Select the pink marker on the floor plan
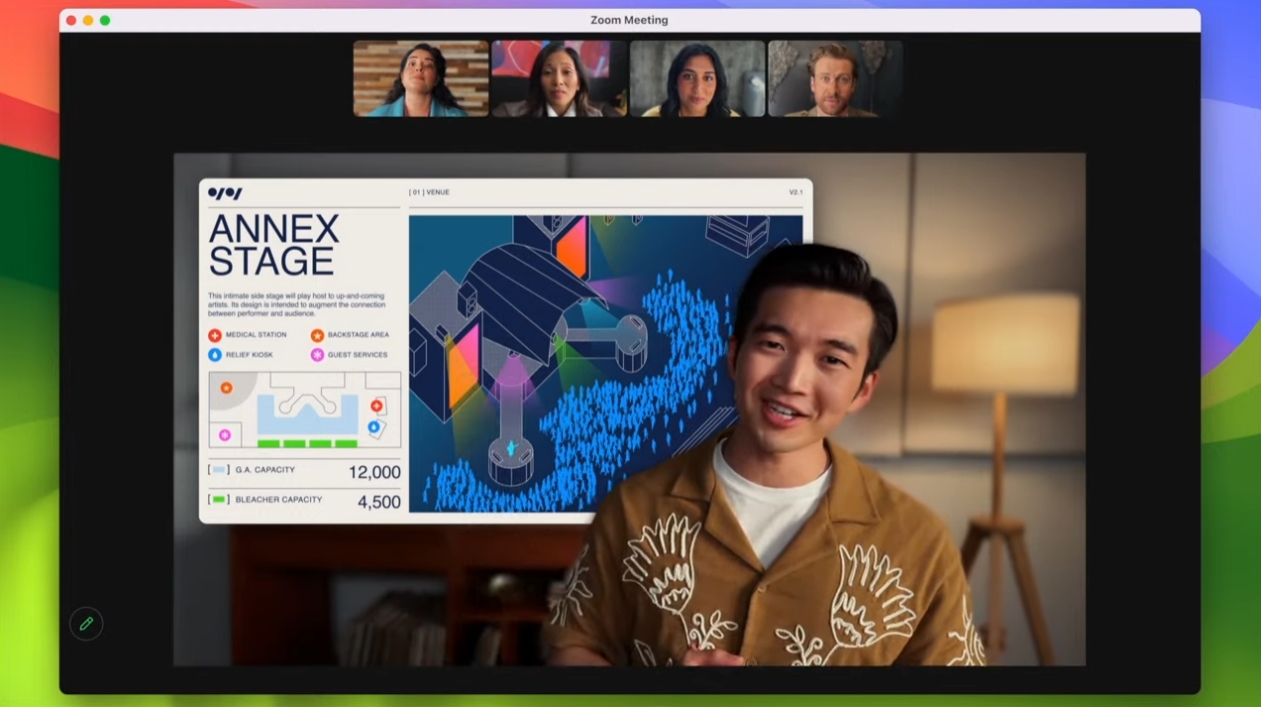 [225, 435]
